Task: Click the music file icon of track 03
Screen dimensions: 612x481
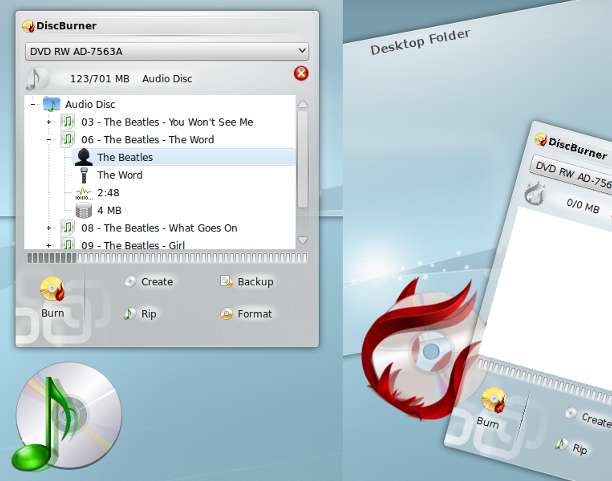Action: tap(68, 122)
